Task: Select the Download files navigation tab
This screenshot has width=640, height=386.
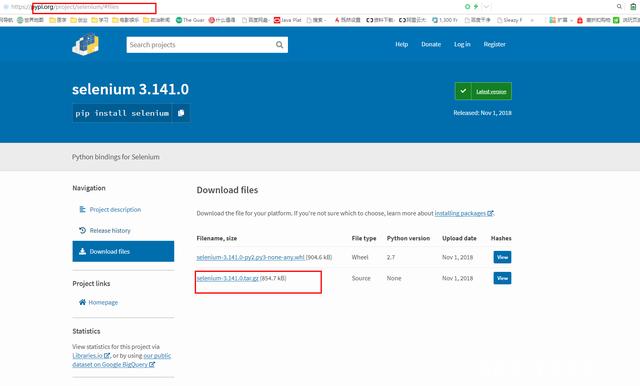Action: (123, 251)
